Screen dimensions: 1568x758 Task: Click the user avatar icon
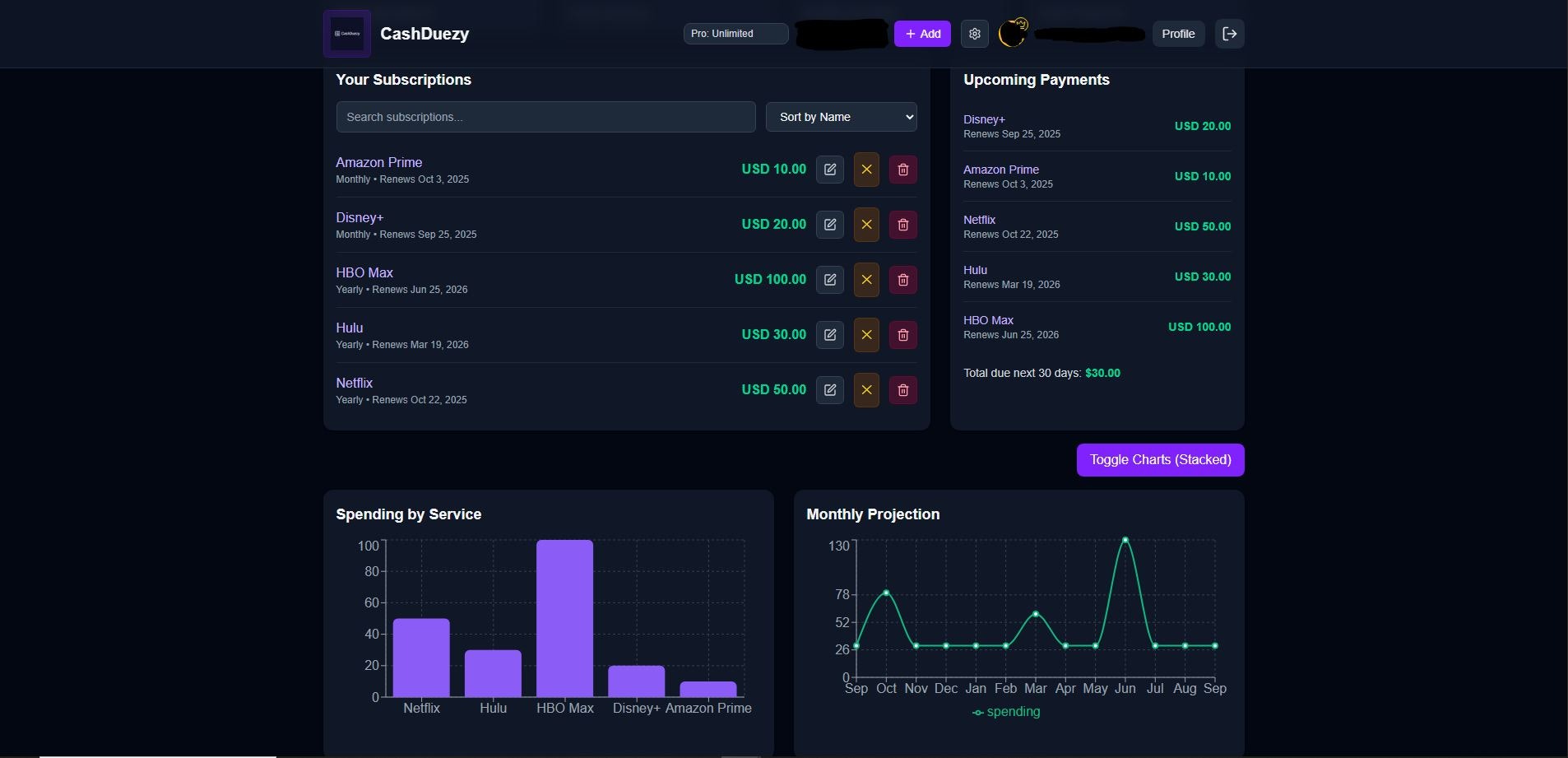(1013, 34)
